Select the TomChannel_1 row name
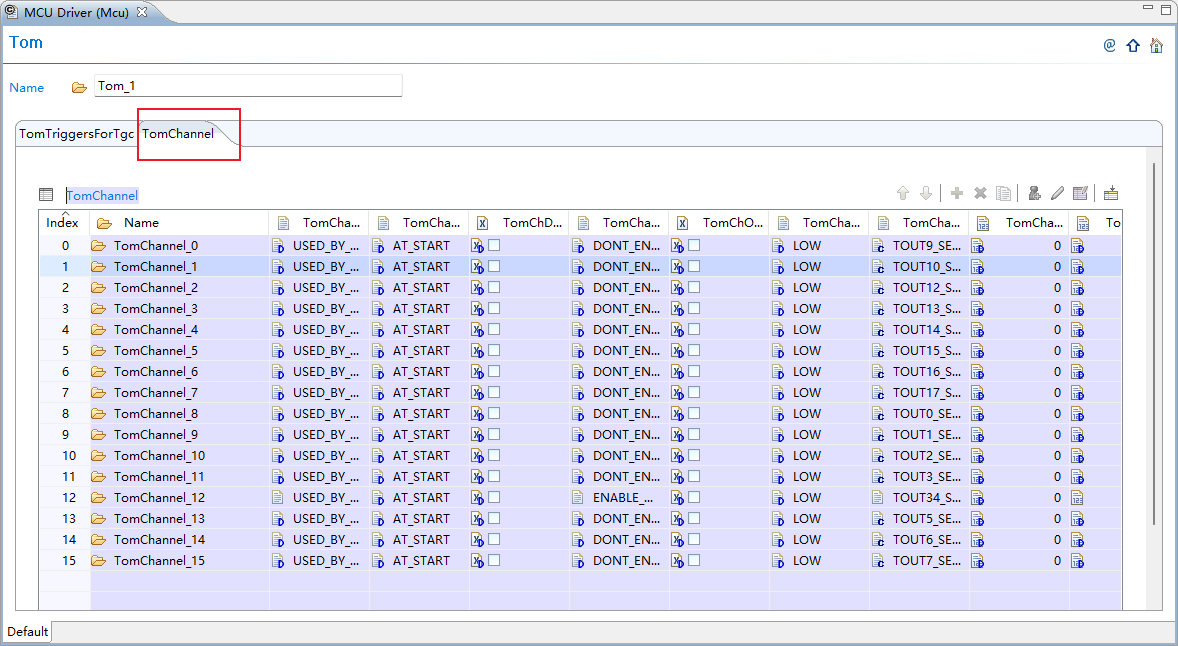Image resolution: width=1178 pixels, height=646 pixels. [156, 267]
